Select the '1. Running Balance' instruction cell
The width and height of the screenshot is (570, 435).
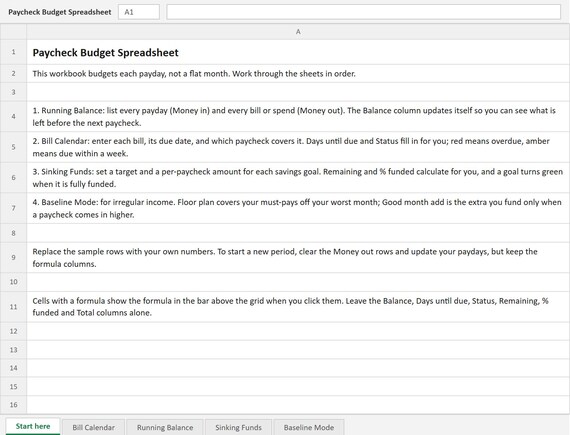tap(298, 116)
